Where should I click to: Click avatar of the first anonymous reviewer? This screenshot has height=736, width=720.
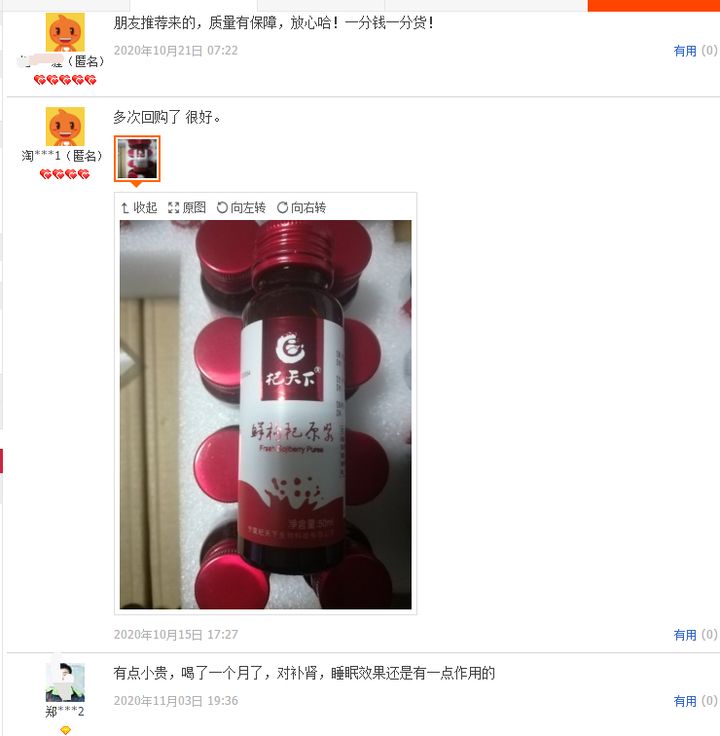tap(65, 32)
